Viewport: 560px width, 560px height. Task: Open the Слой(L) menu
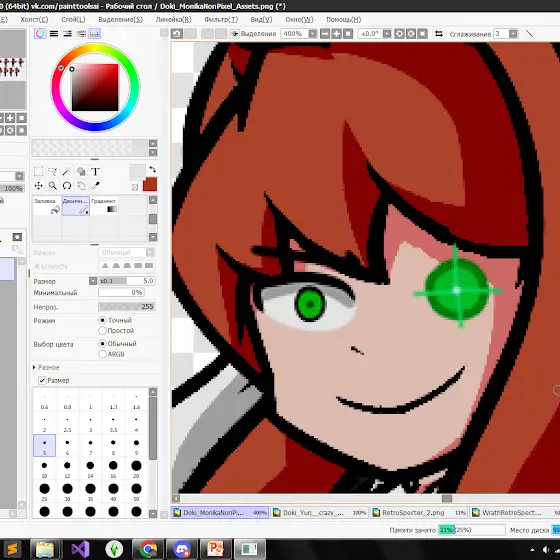[x=73, y=19]
